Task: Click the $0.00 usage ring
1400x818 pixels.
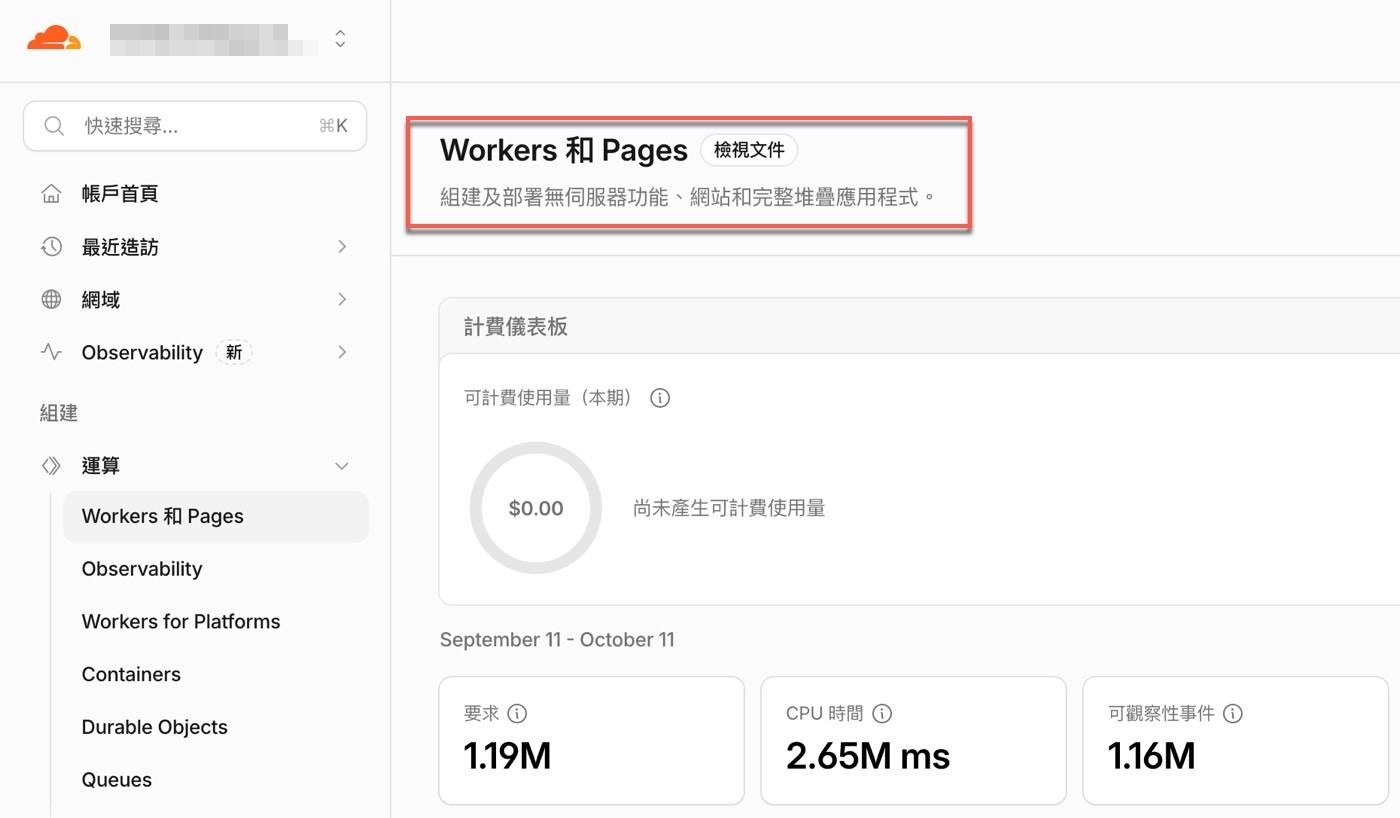Action: tap(536, 508)
